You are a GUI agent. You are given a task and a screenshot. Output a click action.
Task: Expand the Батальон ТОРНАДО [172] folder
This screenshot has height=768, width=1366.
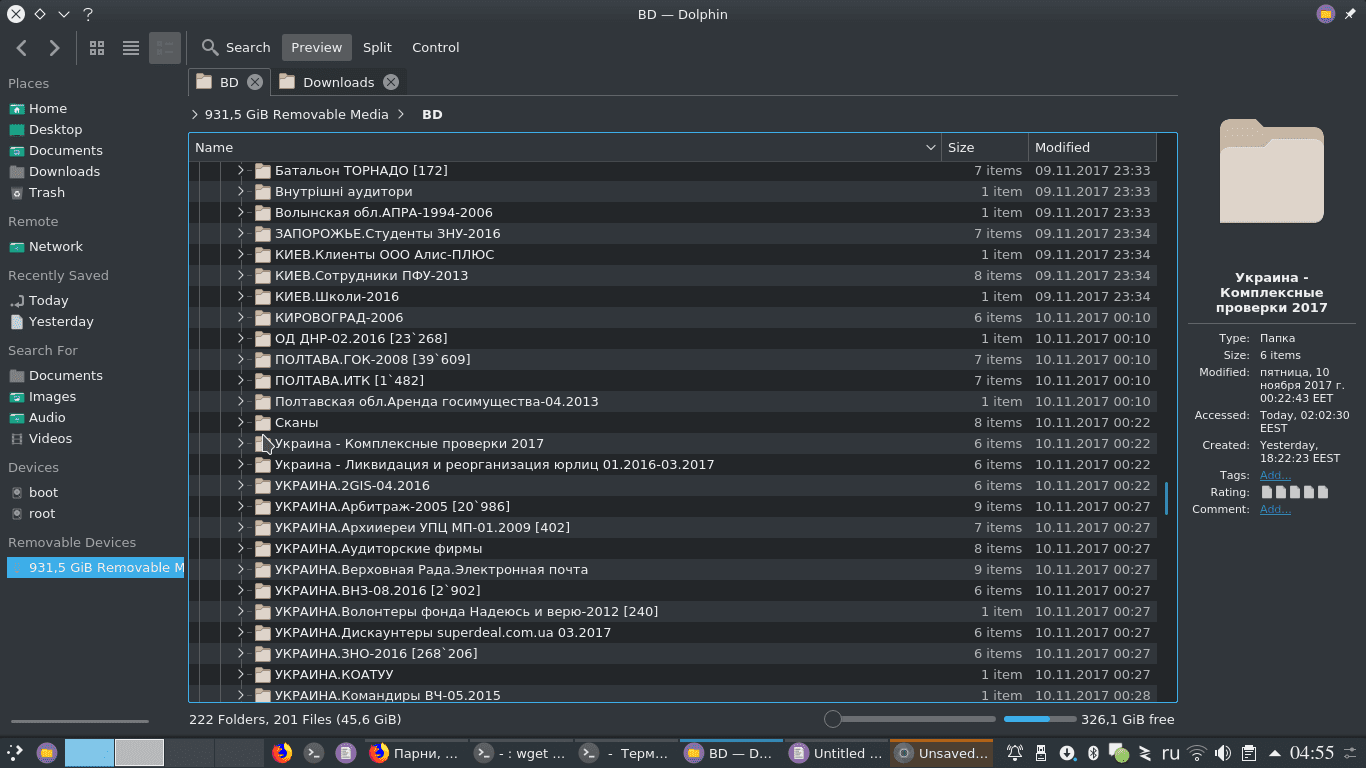pos(240,170)
